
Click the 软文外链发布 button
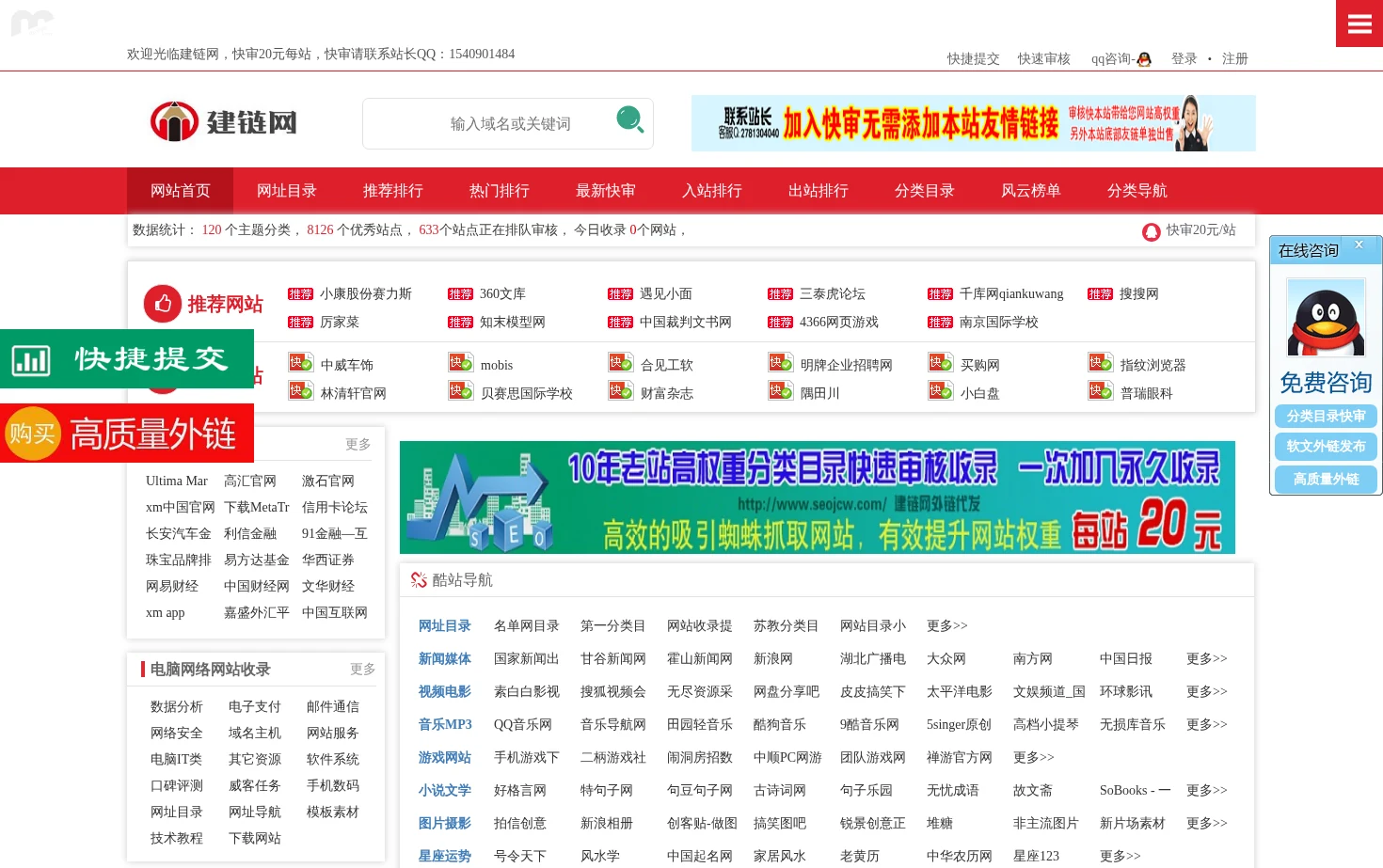tap(1326, 447)
